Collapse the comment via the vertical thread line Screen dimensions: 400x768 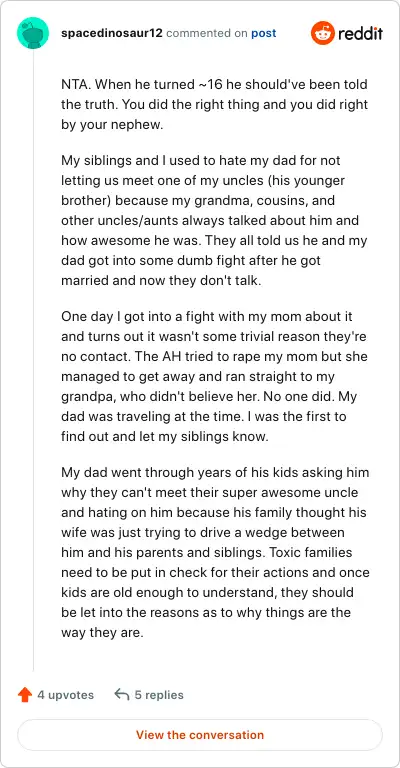(x=33, y=360)
